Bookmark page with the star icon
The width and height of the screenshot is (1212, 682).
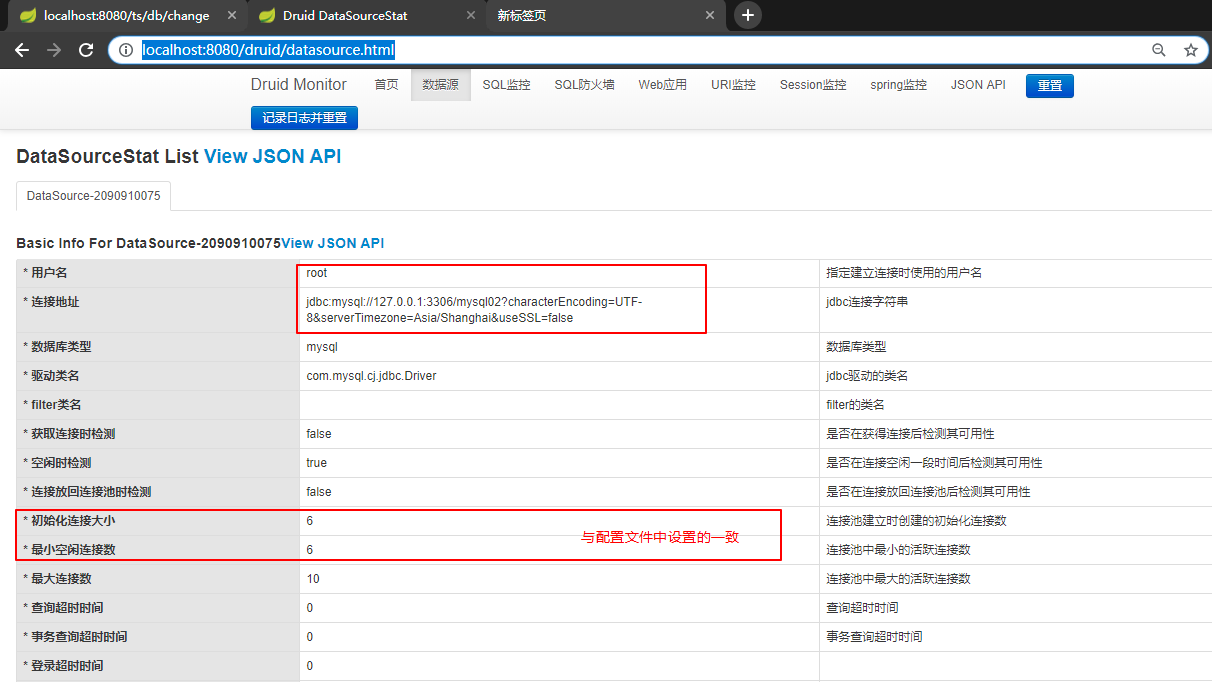[1190, 50]
